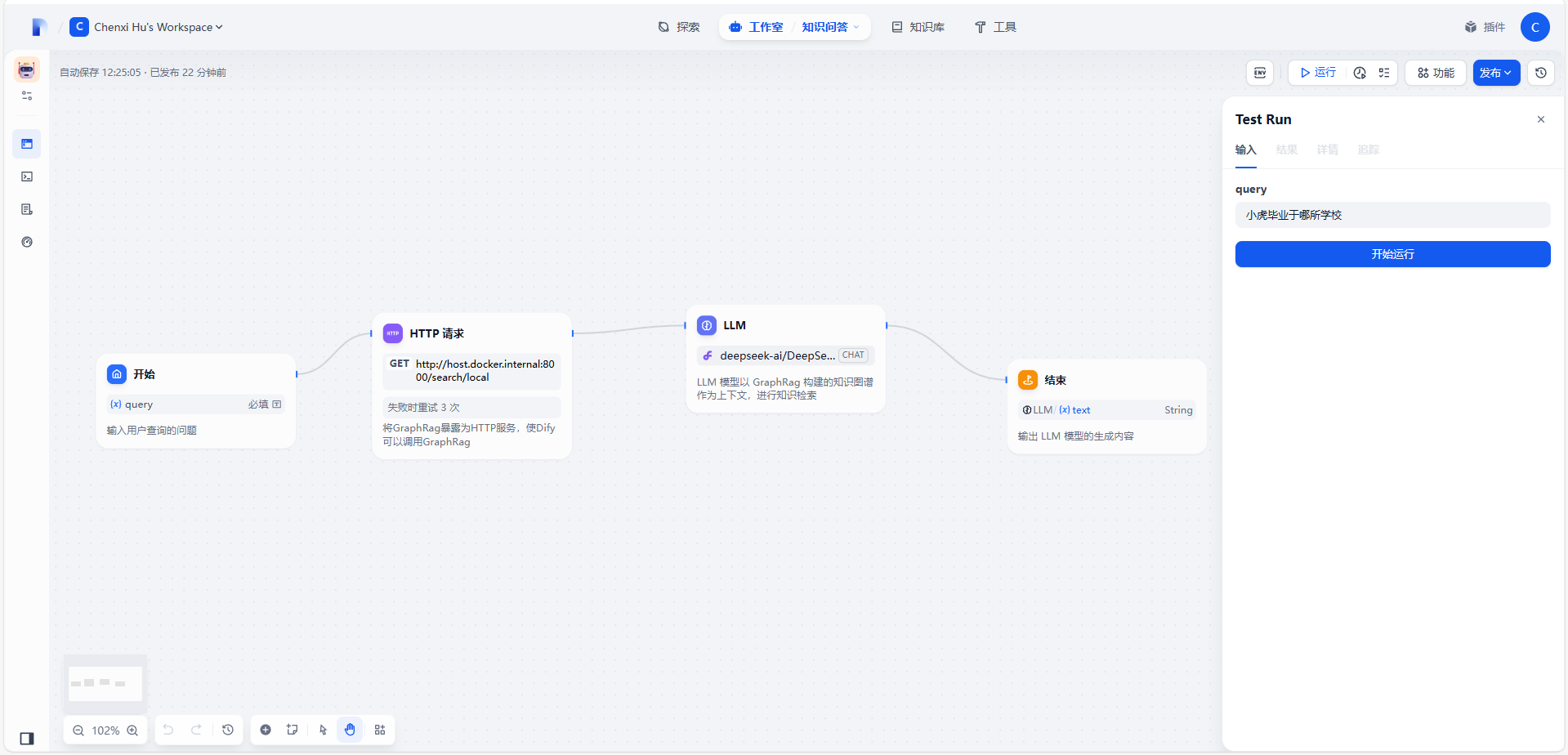Open the 知识问答 app name dropdown

[x=830, y=27]
